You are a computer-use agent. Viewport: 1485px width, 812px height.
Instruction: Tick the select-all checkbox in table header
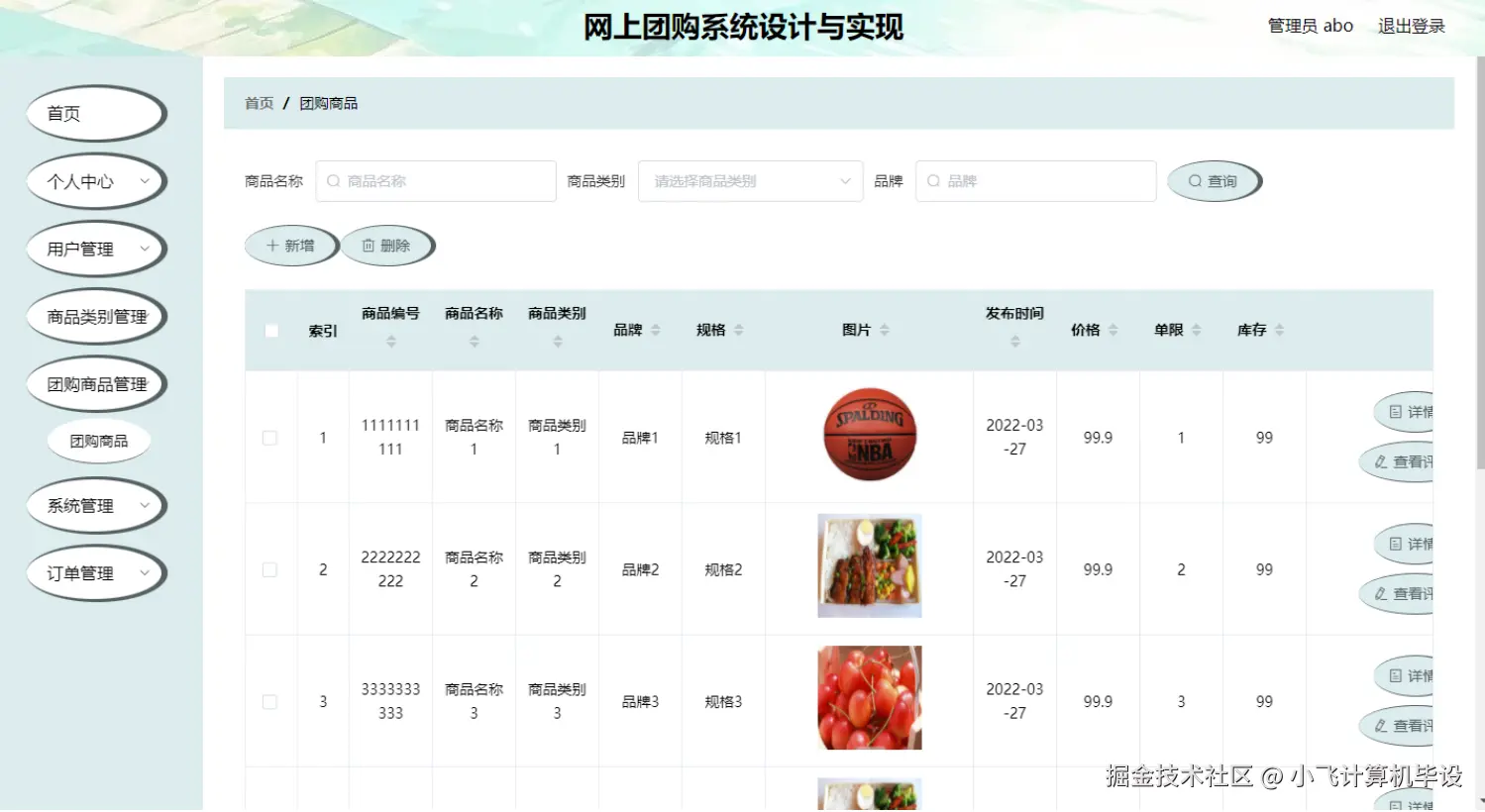271,331
